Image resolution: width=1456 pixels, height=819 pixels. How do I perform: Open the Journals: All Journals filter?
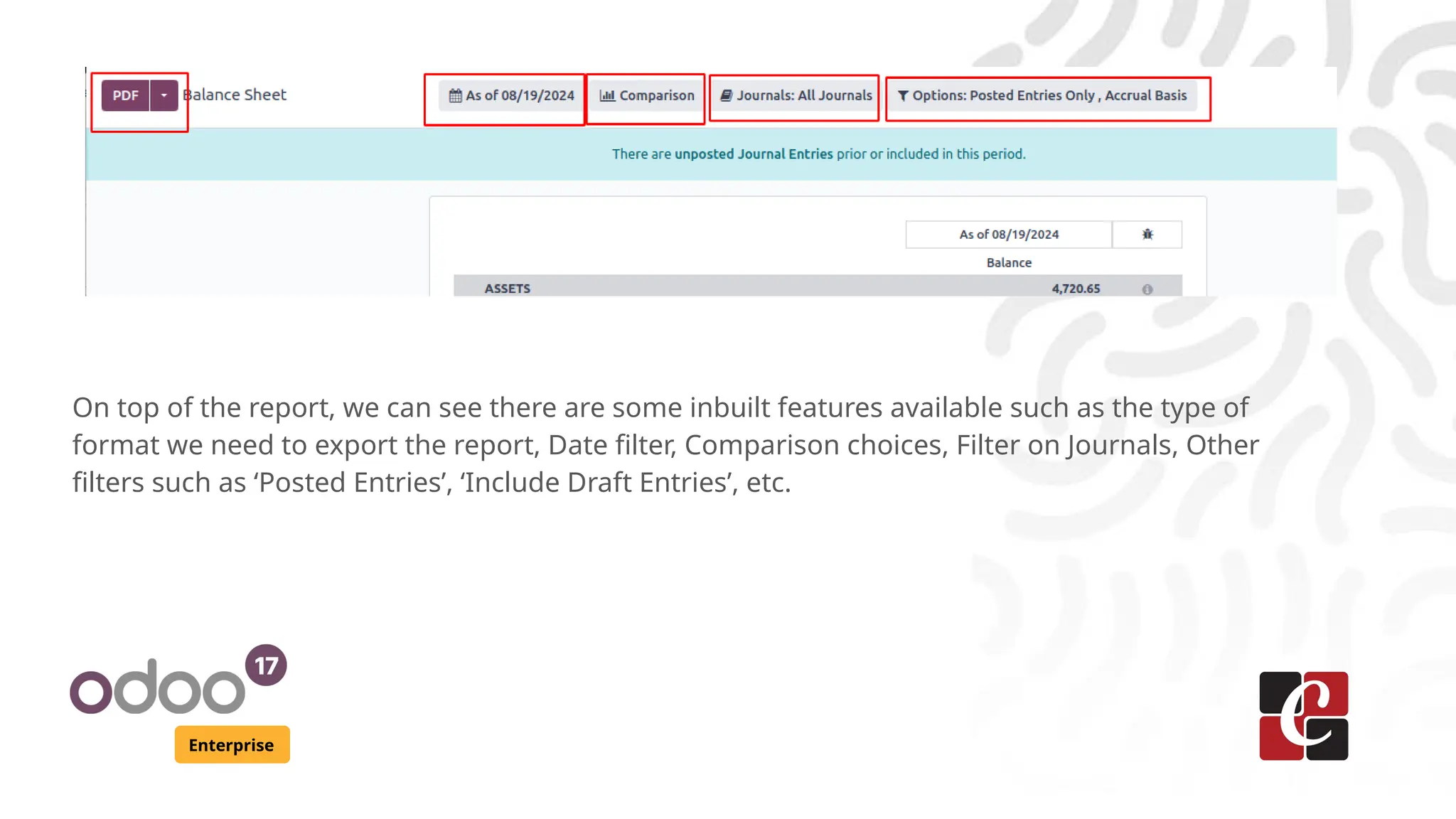(796, 96)
